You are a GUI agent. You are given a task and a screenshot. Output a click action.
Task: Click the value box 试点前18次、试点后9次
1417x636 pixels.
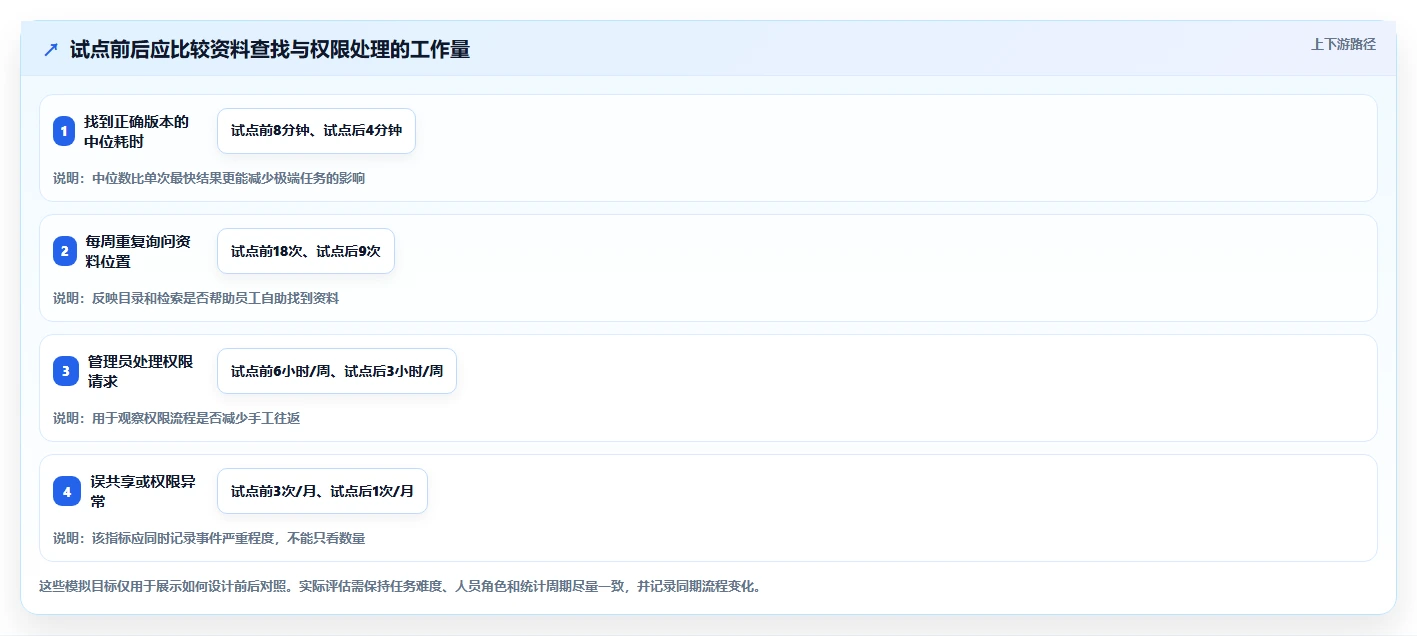[x=306, y=251]
